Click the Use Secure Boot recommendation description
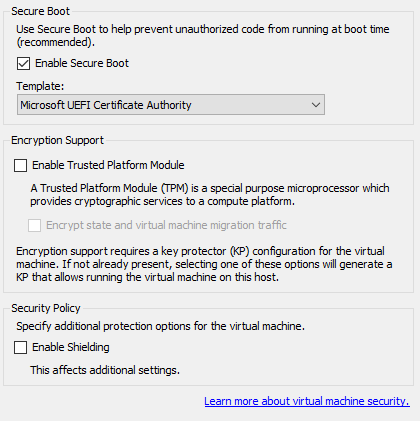 (203, 36)
